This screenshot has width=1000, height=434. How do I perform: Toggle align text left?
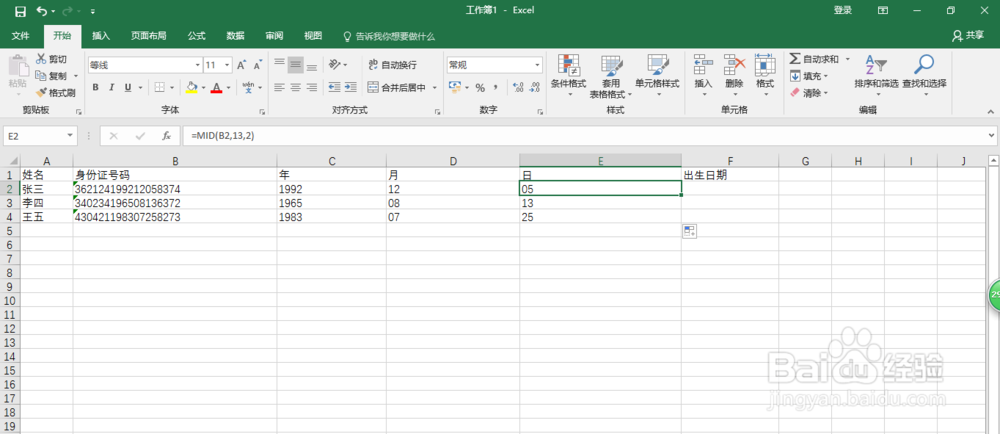click(279, 87)
